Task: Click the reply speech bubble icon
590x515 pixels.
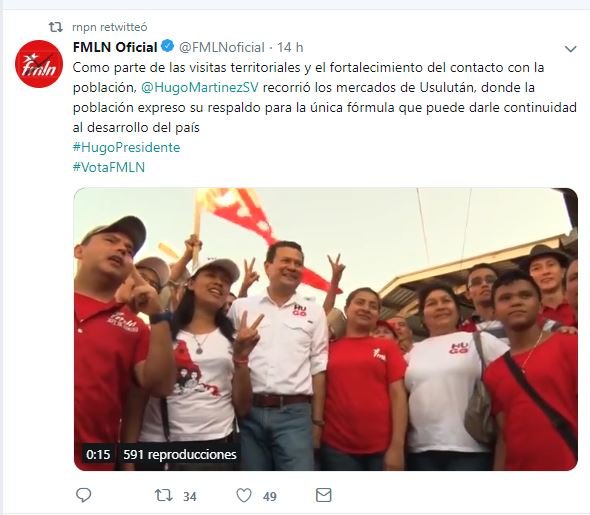Action: (84, 495)
